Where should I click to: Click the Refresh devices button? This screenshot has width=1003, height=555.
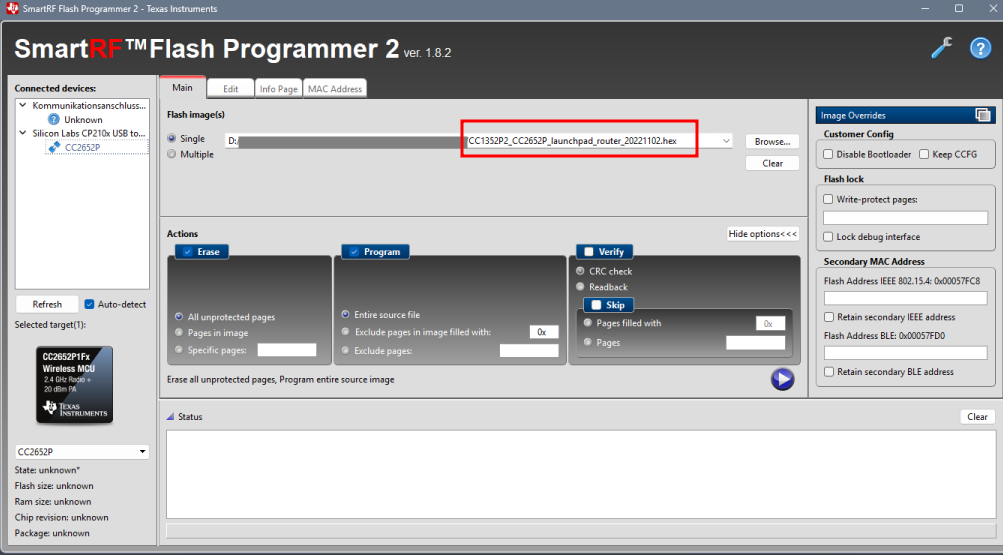[47, 304]
